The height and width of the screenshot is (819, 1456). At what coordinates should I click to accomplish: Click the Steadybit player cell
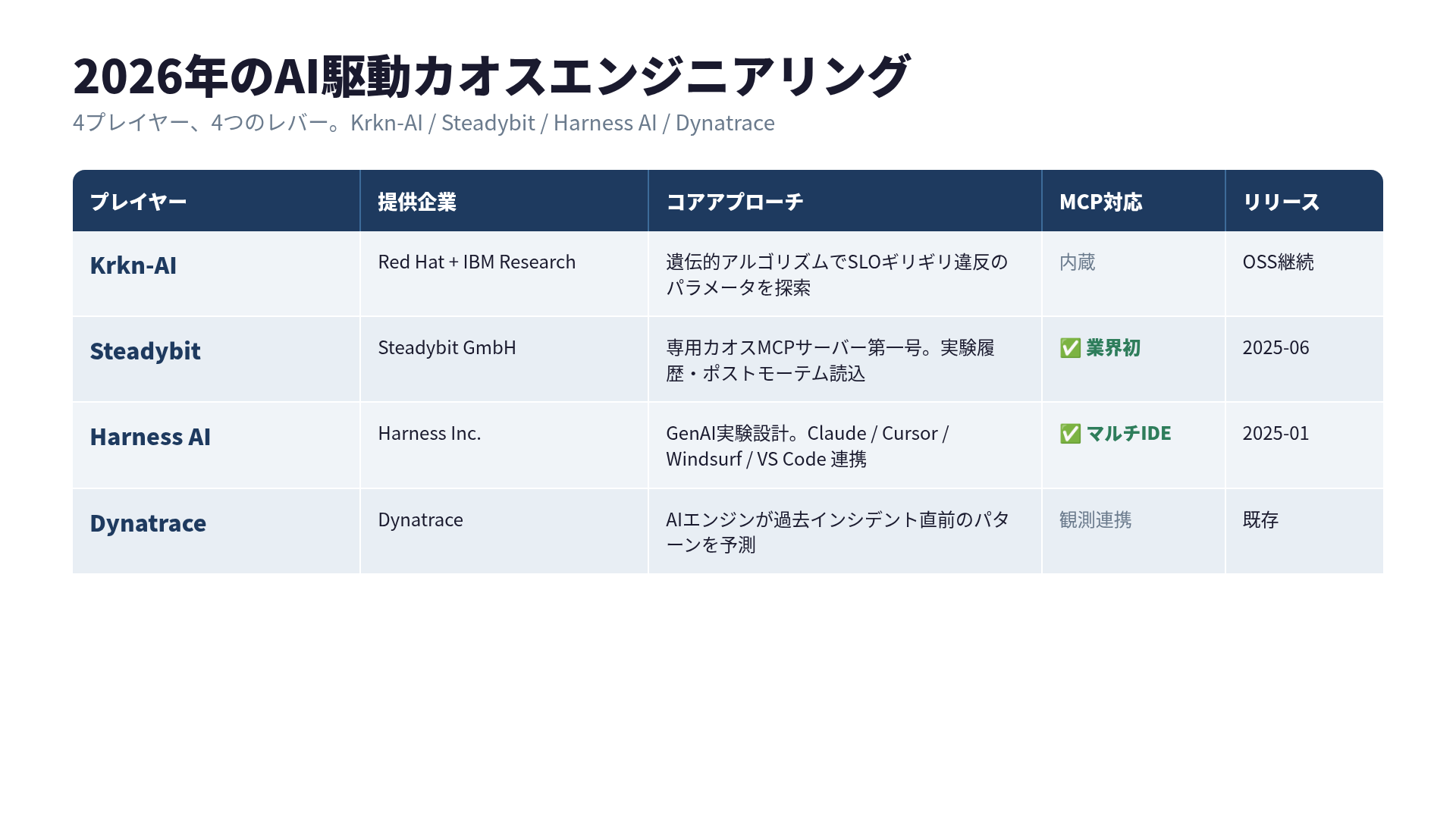(x=216, y=359)
